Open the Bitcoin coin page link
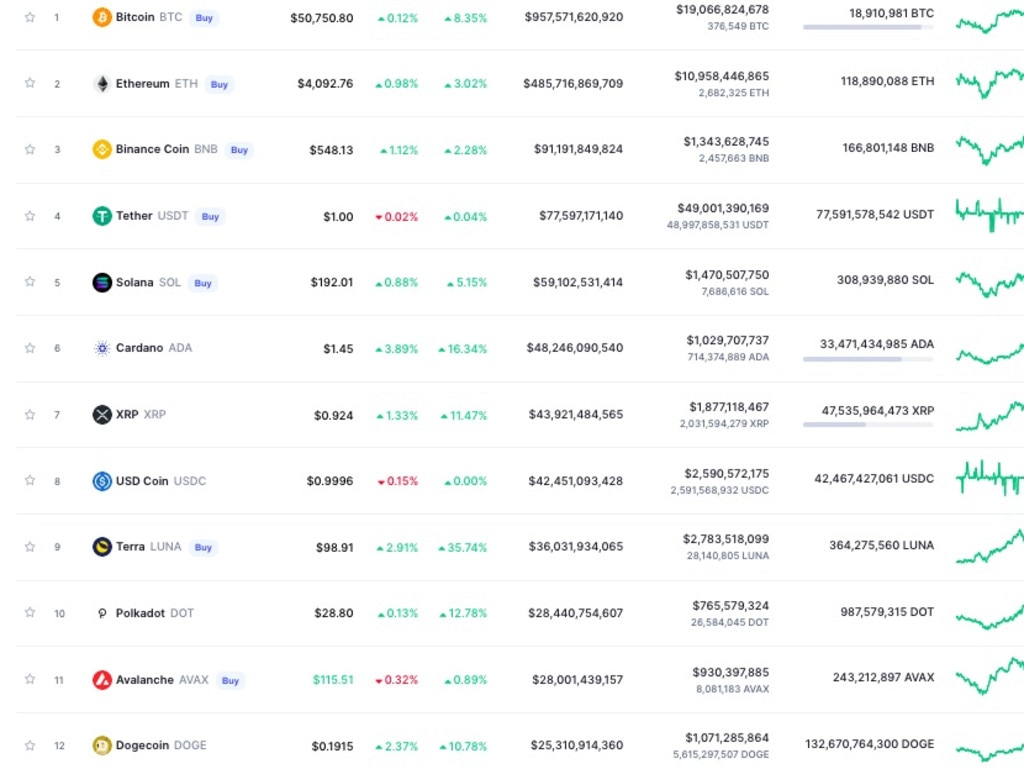1024x769 pixels. coord(149,17)
